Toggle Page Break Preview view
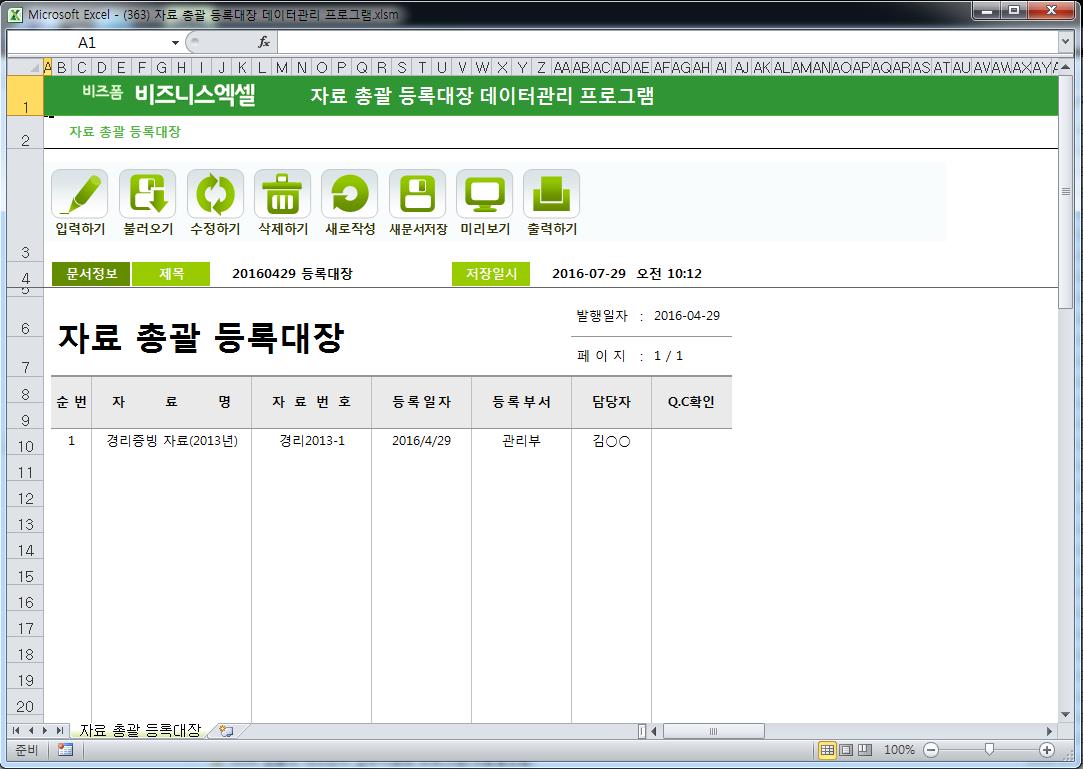The height and width of the screenshot is (769, 1083). click(865, 750)
